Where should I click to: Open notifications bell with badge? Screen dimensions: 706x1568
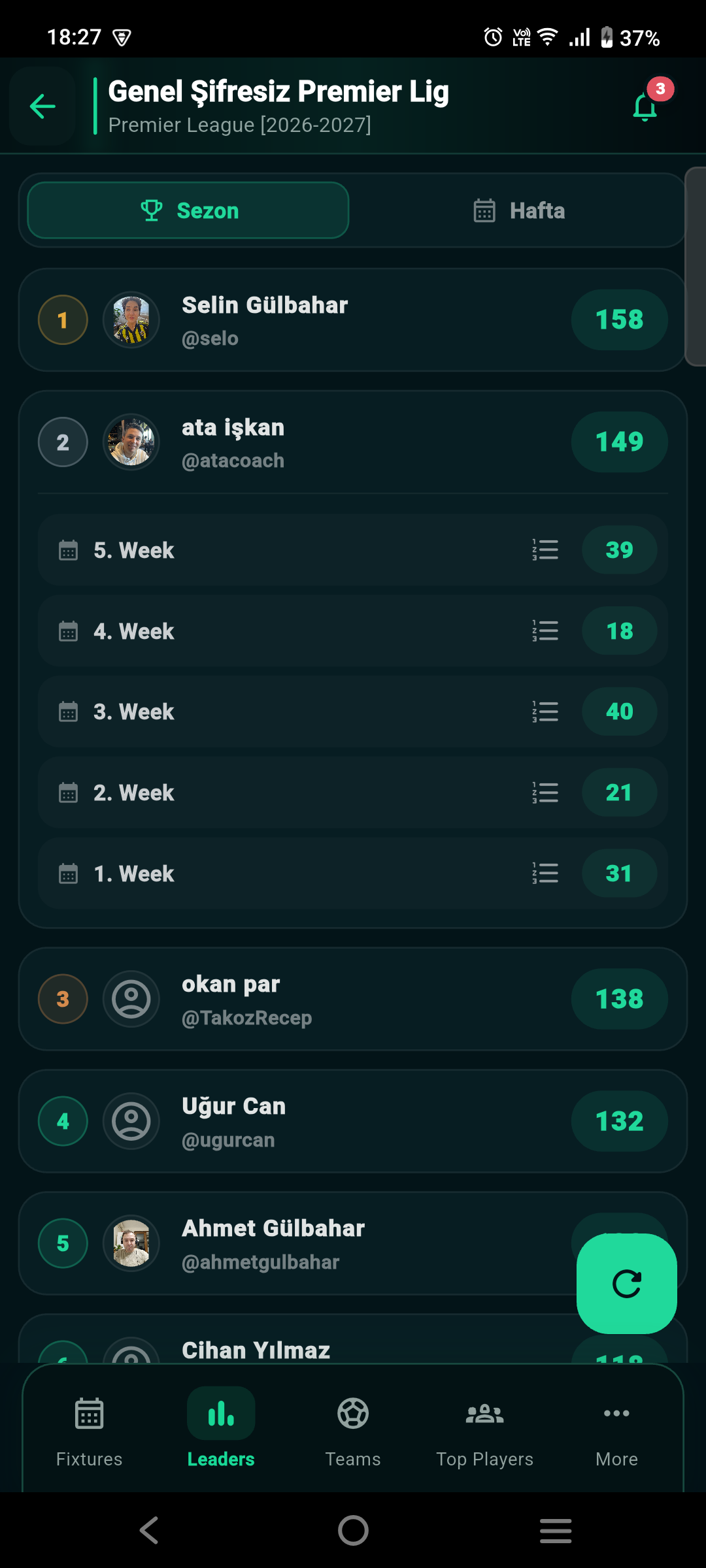pyautogui.click(x=647, y=105)
